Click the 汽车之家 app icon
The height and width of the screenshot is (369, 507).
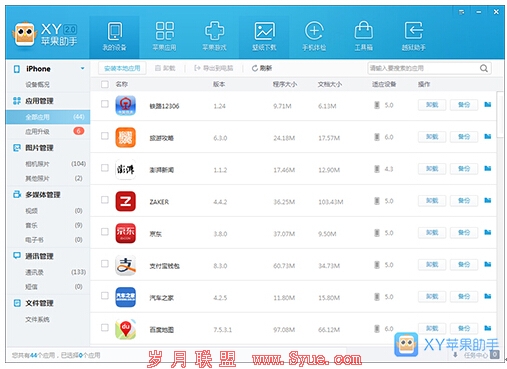point(125,297)
